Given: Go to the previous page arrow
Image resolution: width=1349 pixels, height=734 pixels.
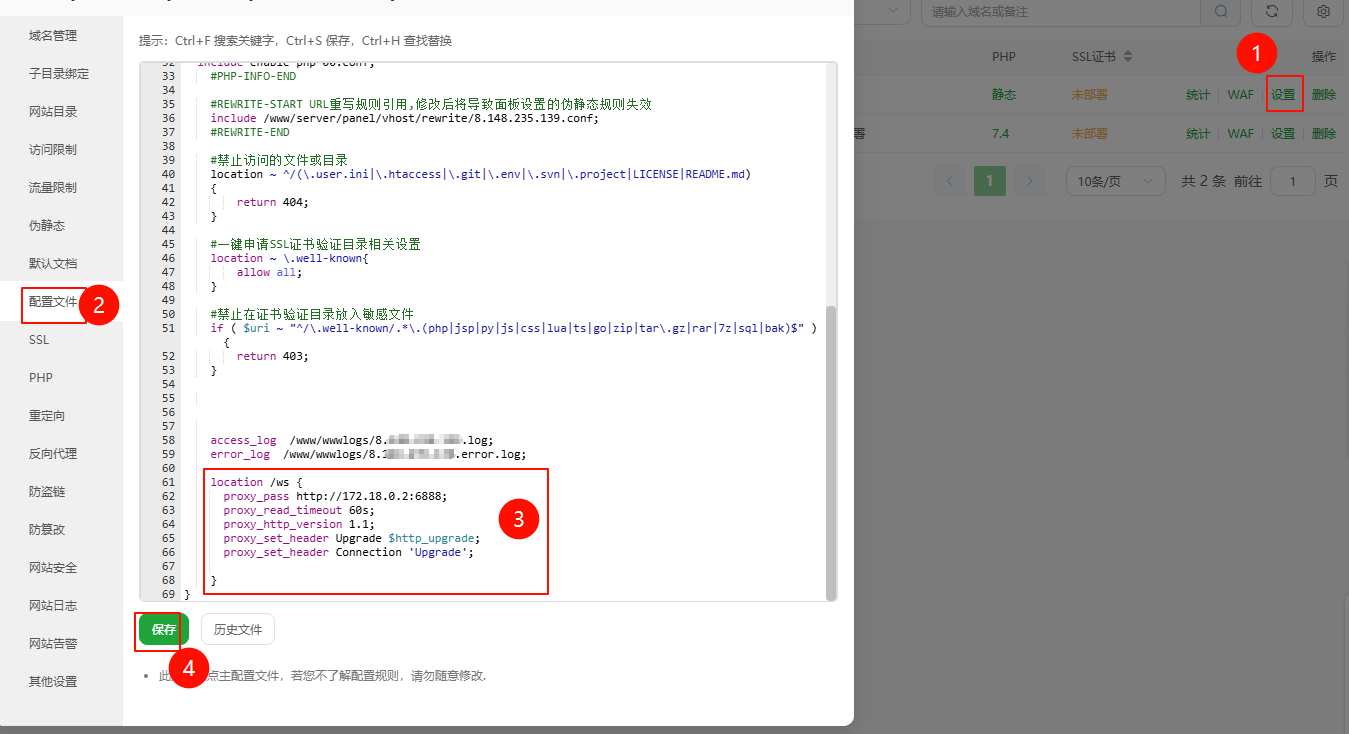Looking at the screenshot, I should [950, 181].
